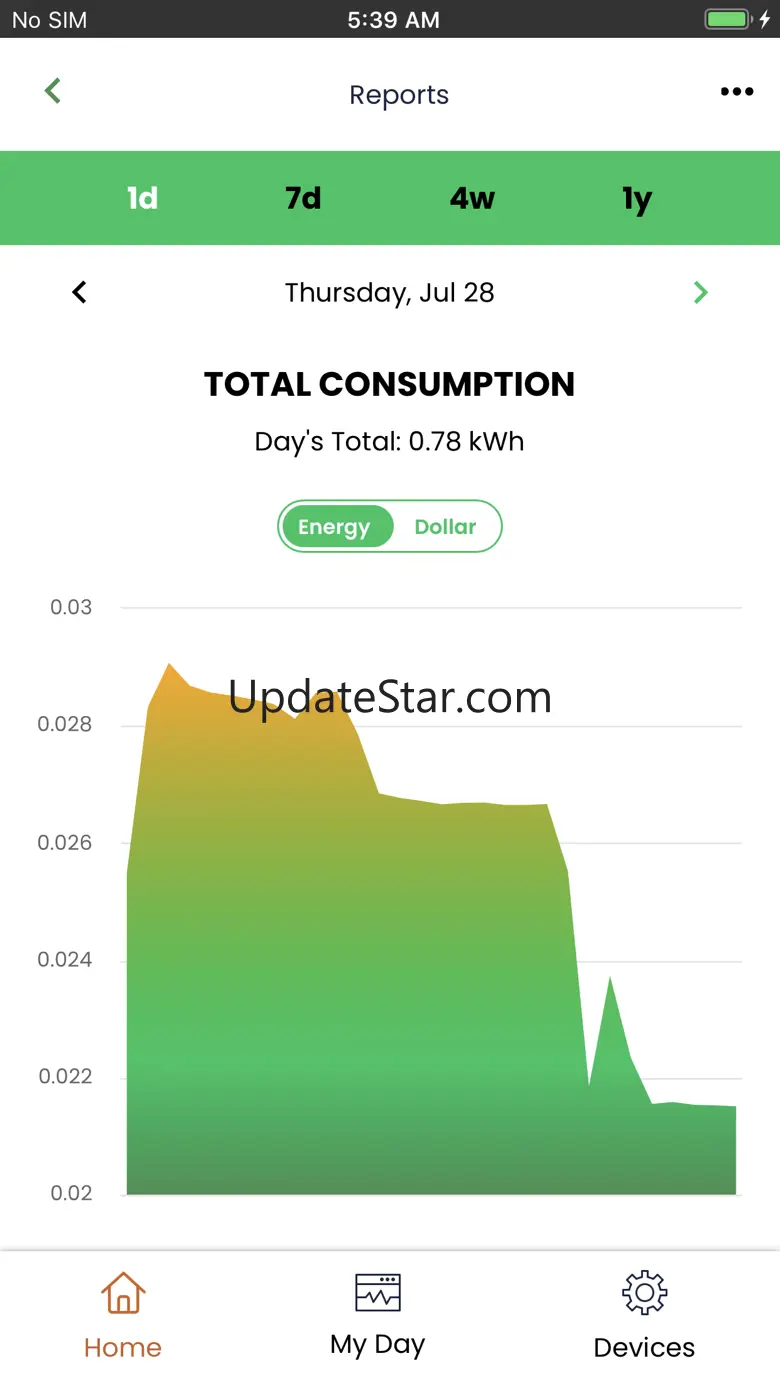This screenshot has height=1387, width=780.
Task: Tap the TOTAL CONSUMPTION heading
Action: coord(390,384)
